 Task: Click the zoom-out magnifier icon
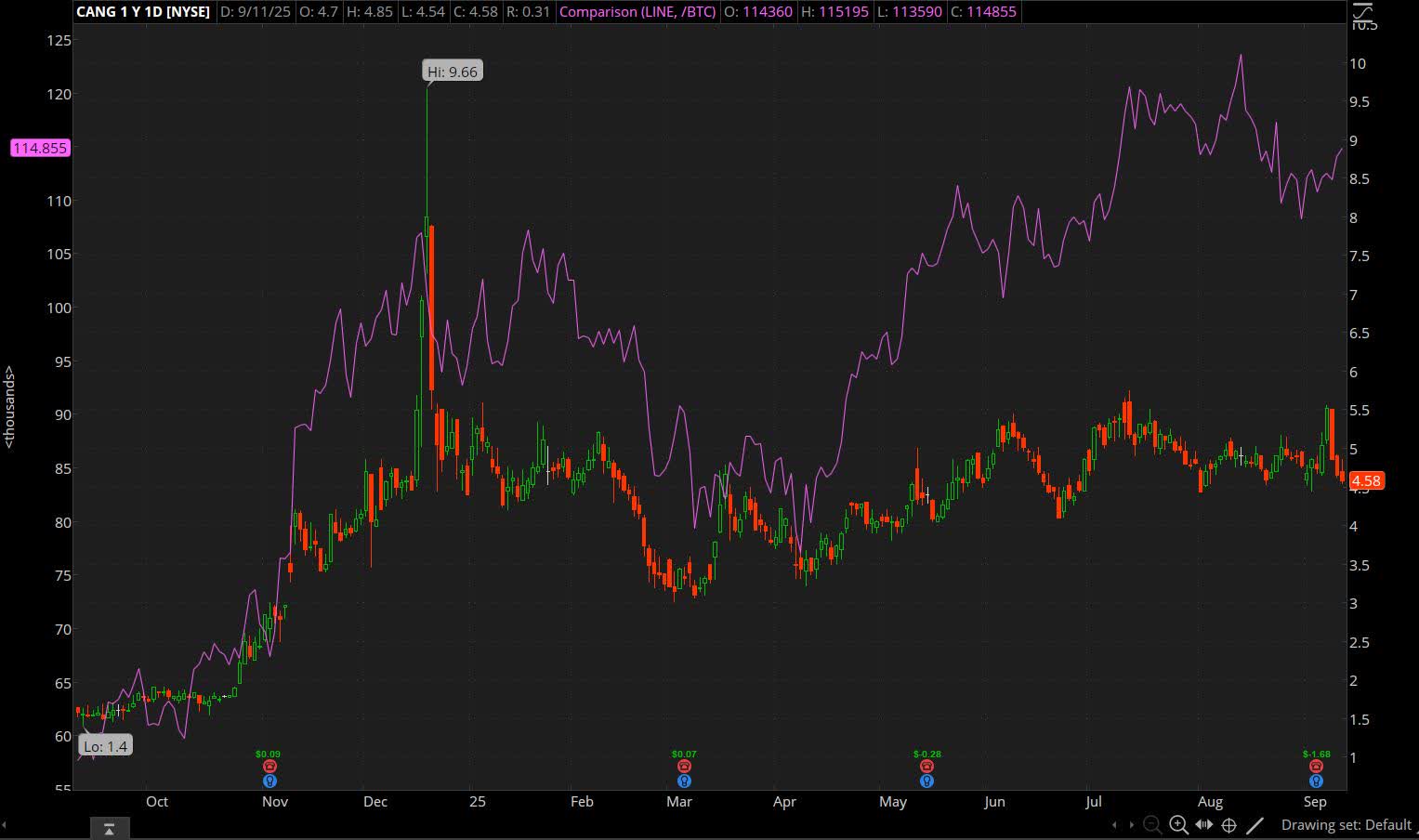pyautogui.click(x=1152, y=825)
